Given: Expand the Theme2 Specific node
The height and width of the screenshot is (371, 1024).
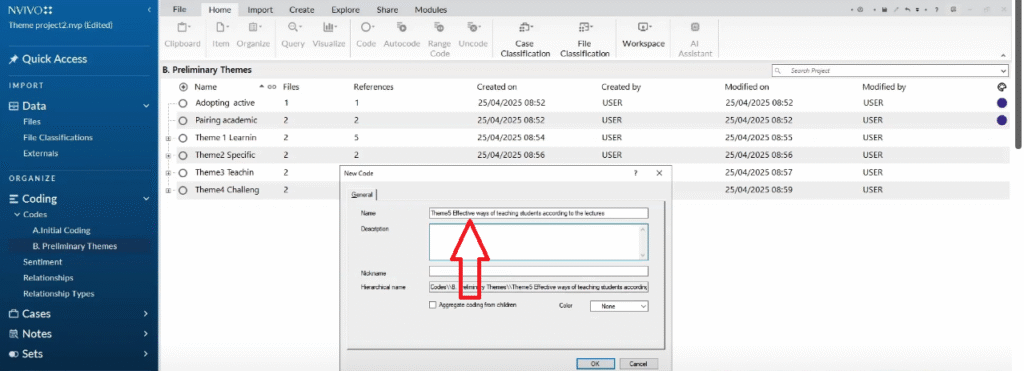Looking at the screenshot, I should click(168, 155).
